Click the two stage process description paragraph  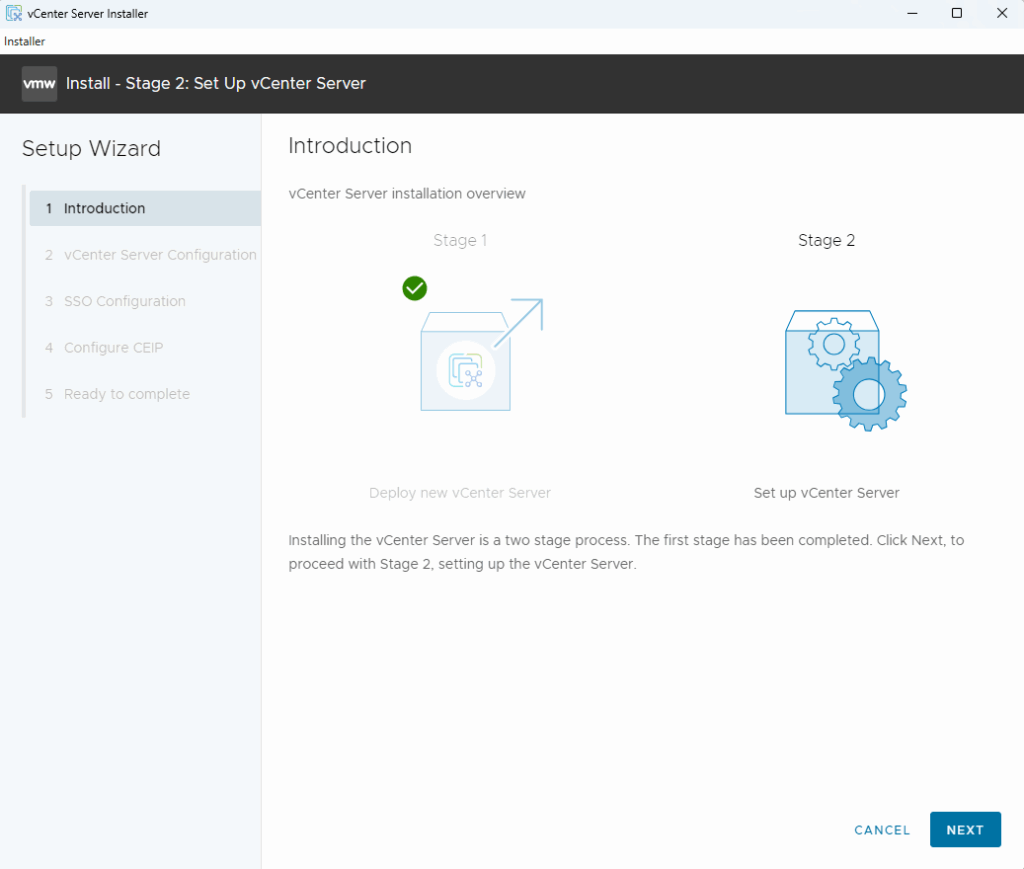[626, 552]
